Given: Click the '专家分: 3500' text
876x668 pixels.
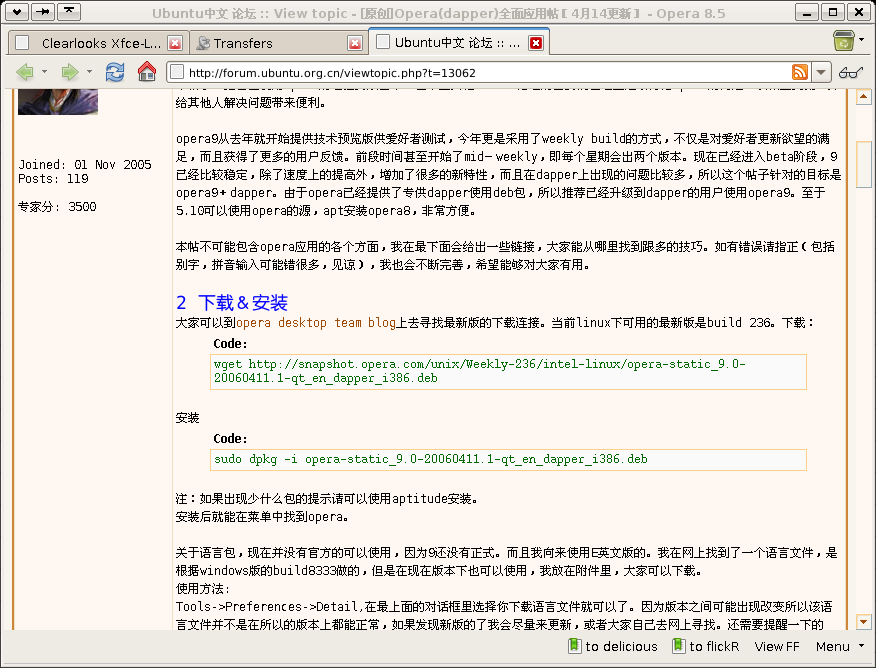Looking at the screenshot, I should [x=57, y=207].
